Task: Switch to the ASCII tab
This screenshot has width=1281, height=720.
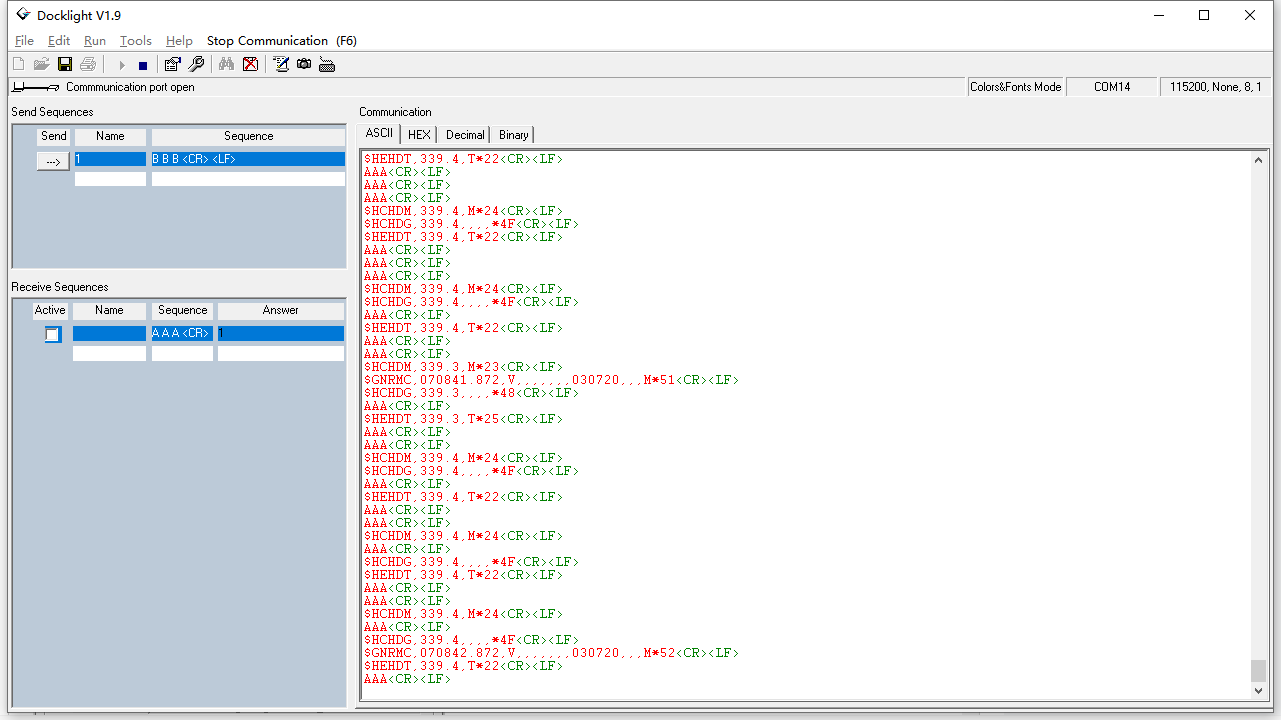Action: [x=379, y=133]
